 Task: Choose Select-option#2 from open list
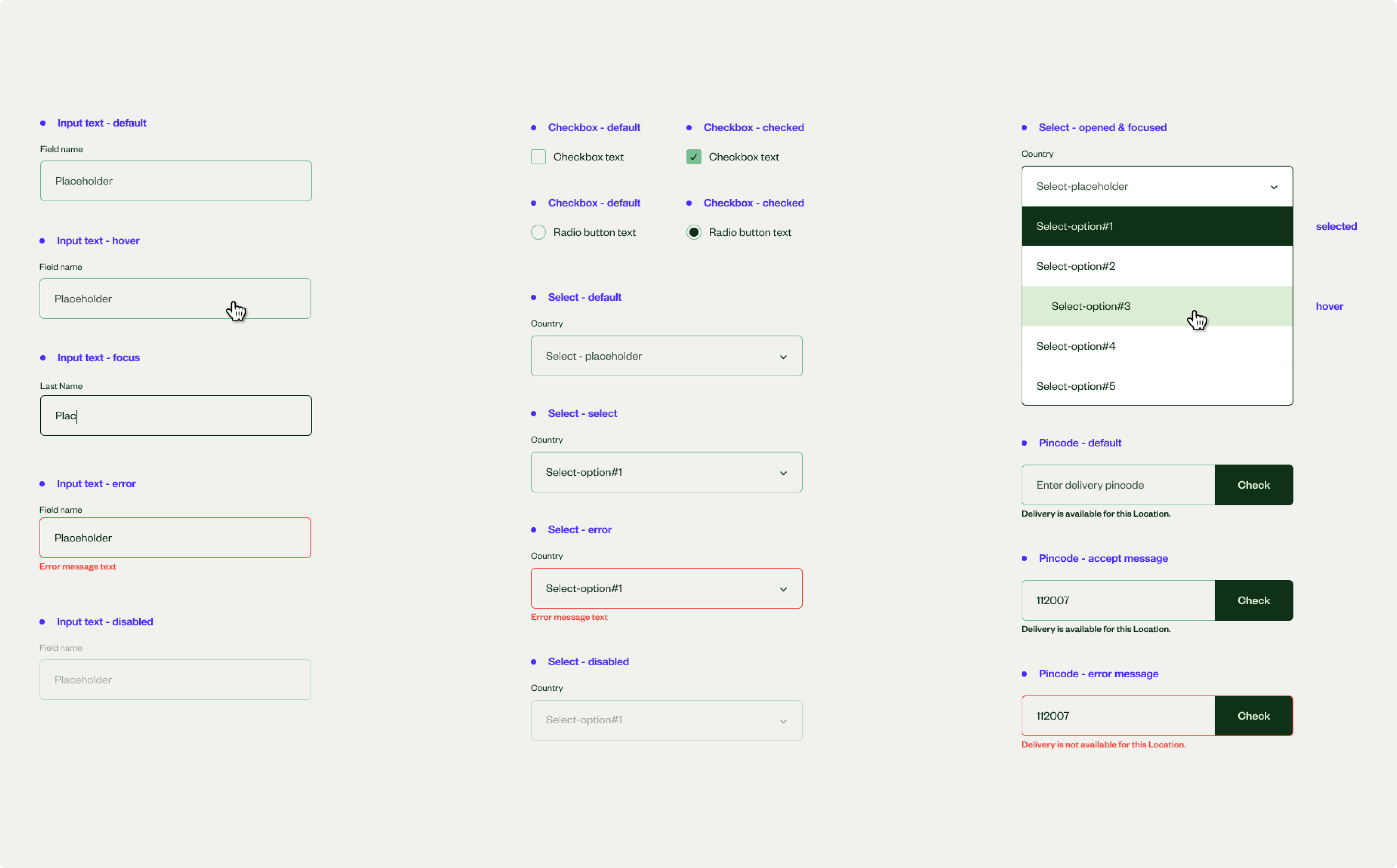click(x=1156, y=266)
